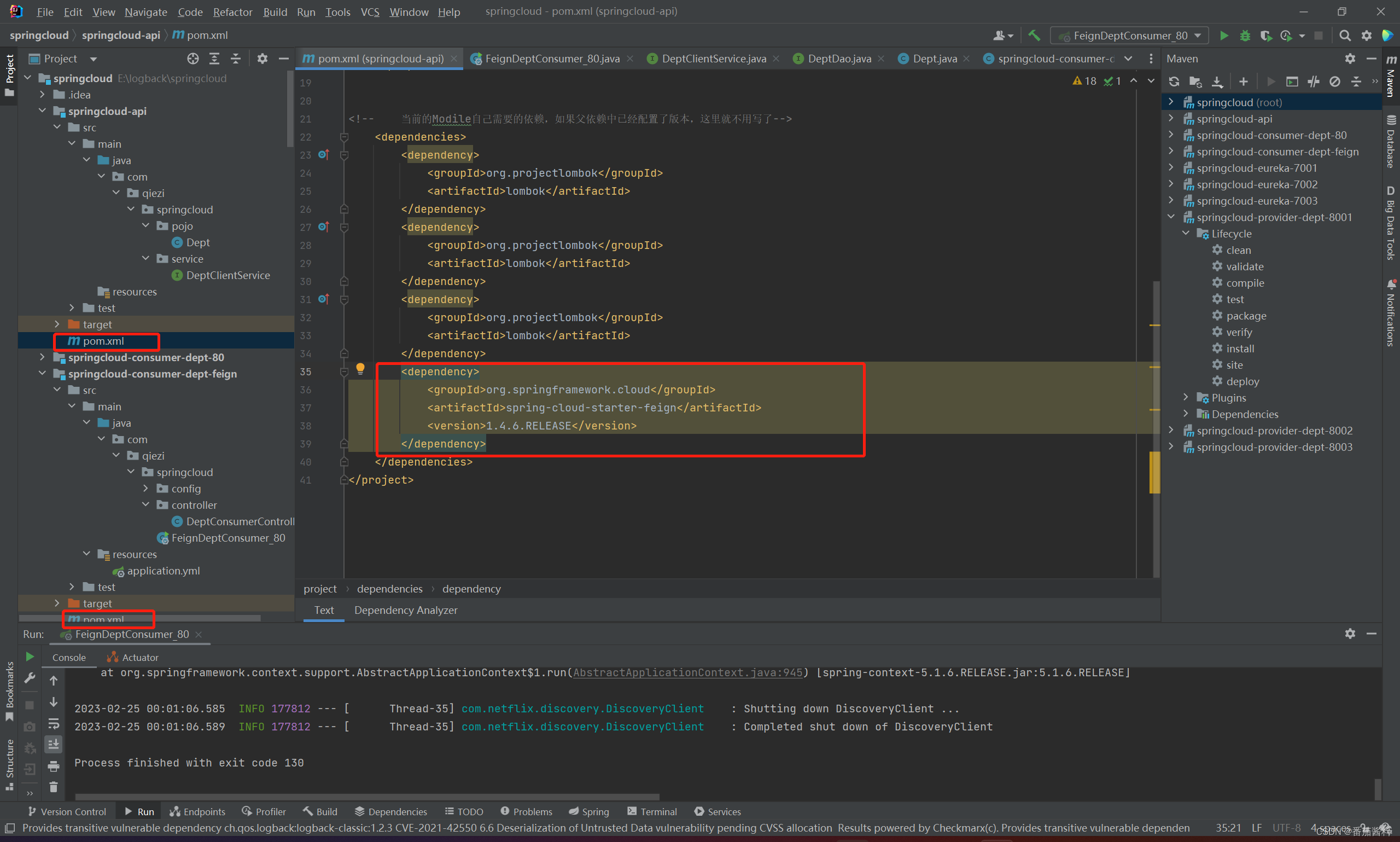The height and width of the screenshot is (842, 1400).
Task: Collapse all icon in Project panel
Action: point(236,59)
